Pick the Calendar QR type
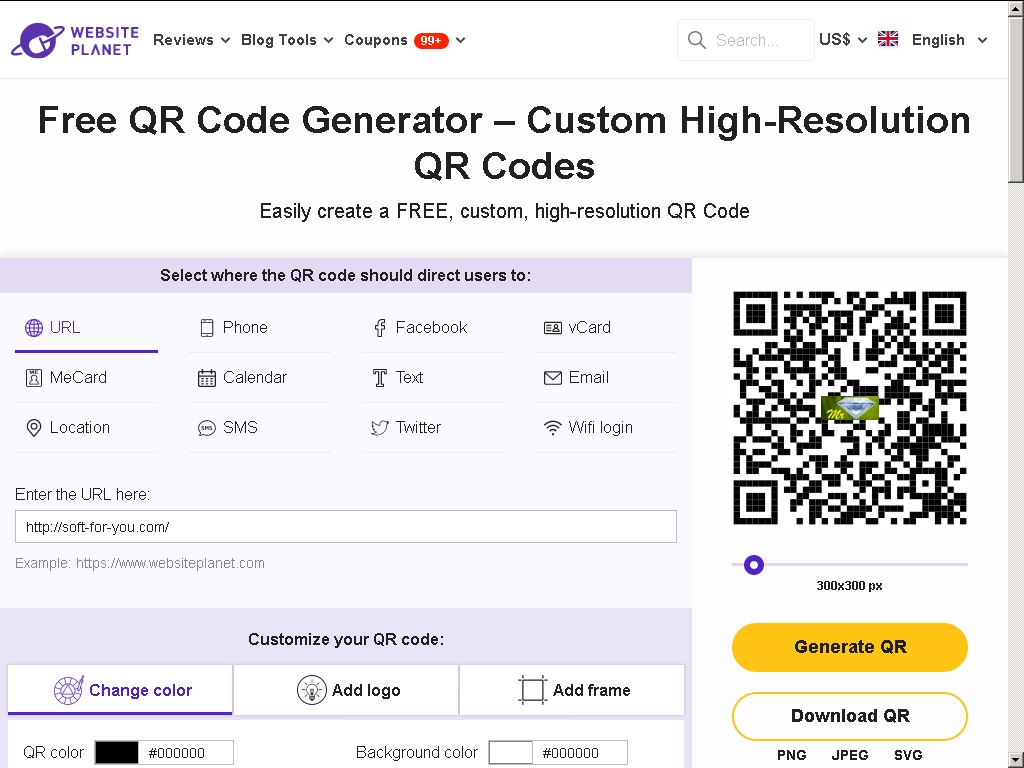 (x=259, y=377)
